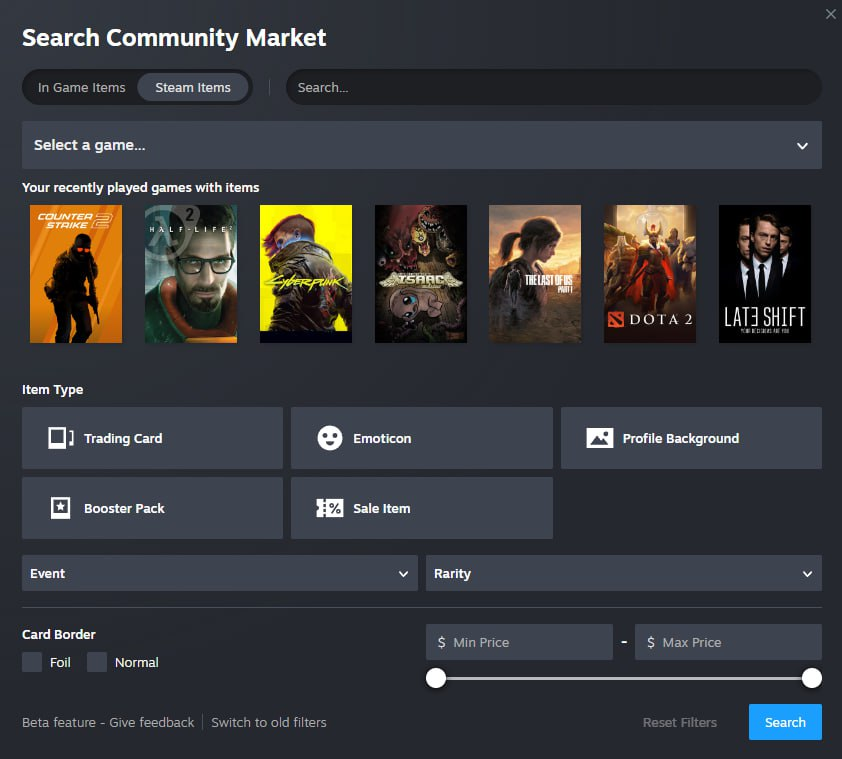Click the Profile Background picture icon
The height and width of the screenshot is (759, 842).
click(599, 438)
